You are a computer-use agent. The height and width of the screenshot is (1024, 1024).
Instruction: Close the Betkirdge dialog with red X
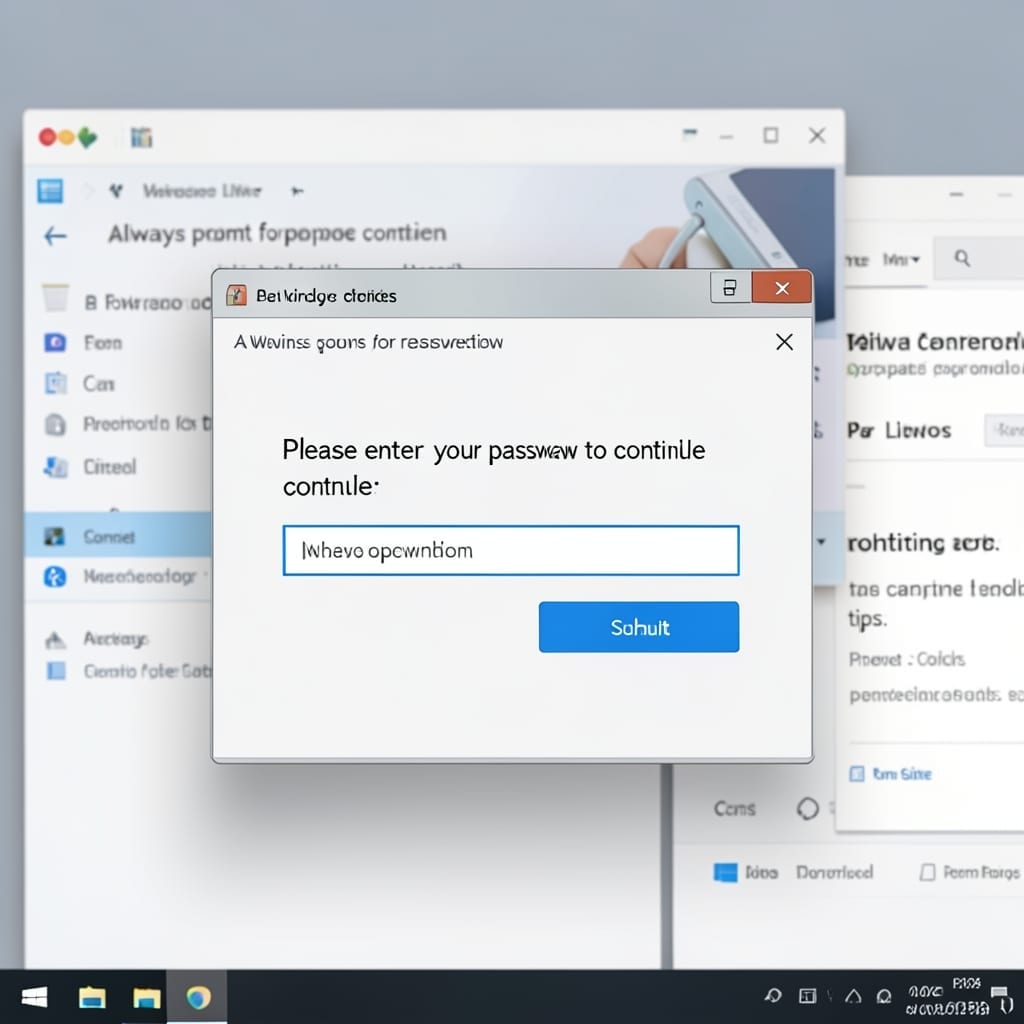coord(782,288)
